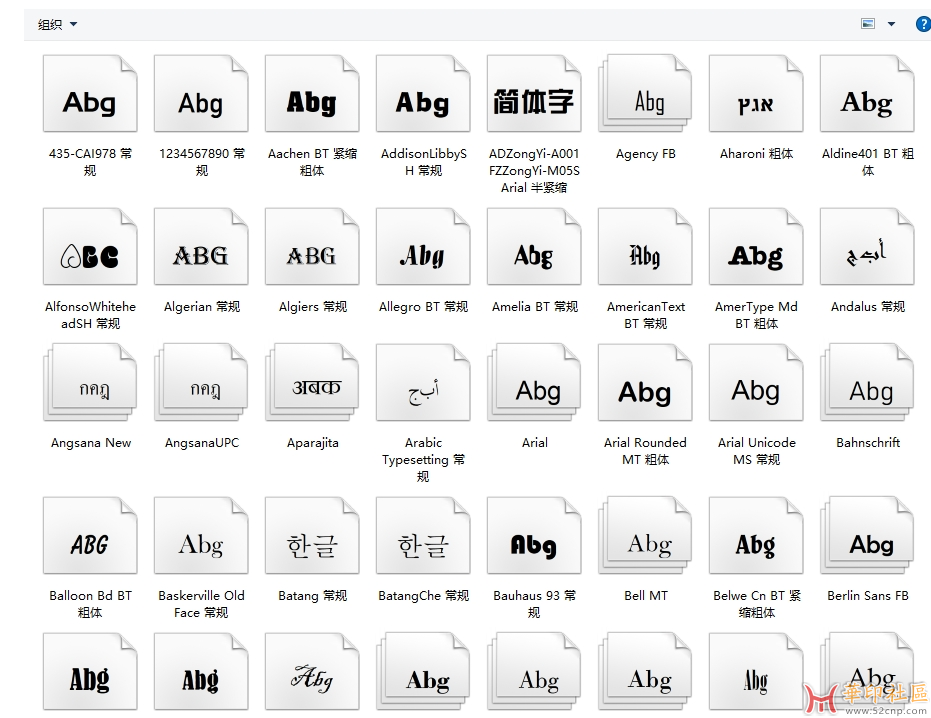The height and width of the screenshot is (718, 931).
Task: Select the AngsanaUPC font family icon
Action: [x=201, y=382]
